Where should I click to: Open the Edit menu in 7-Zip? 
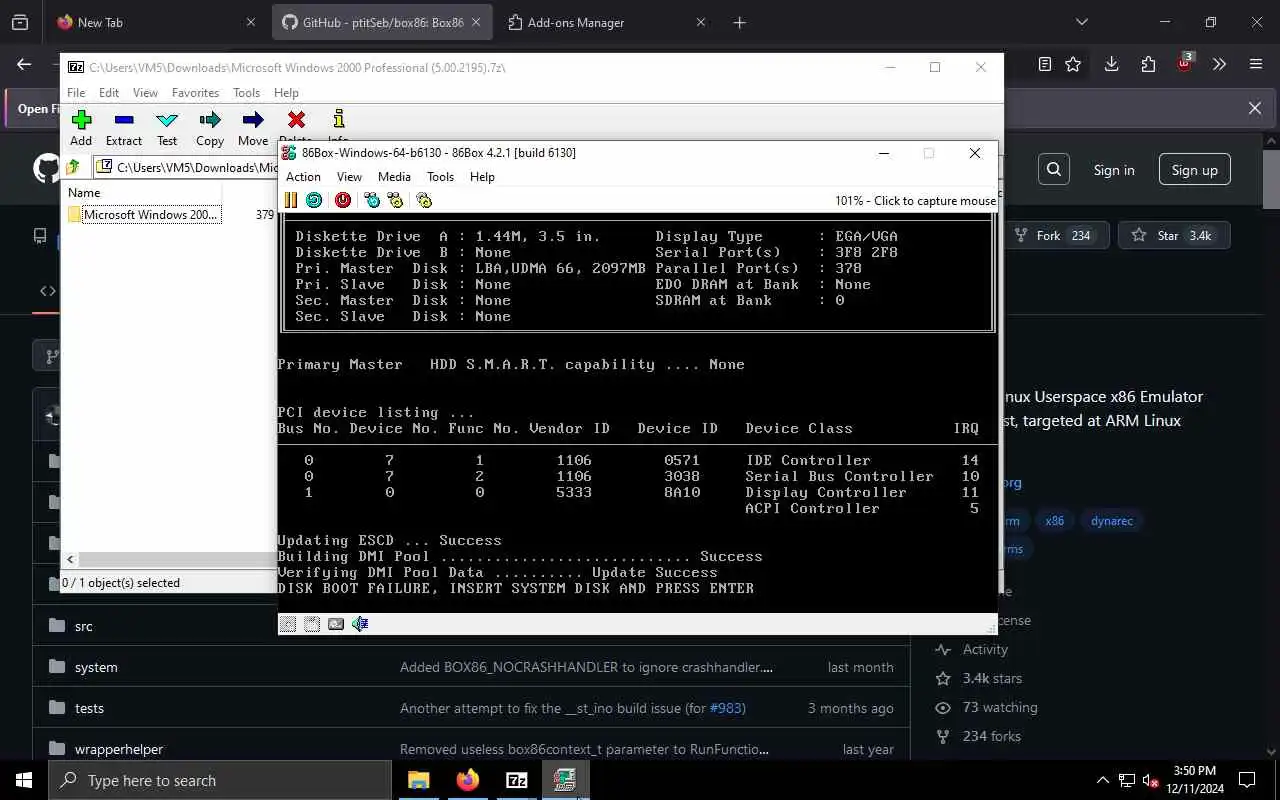pyautogui.click(x=109, y=93)
